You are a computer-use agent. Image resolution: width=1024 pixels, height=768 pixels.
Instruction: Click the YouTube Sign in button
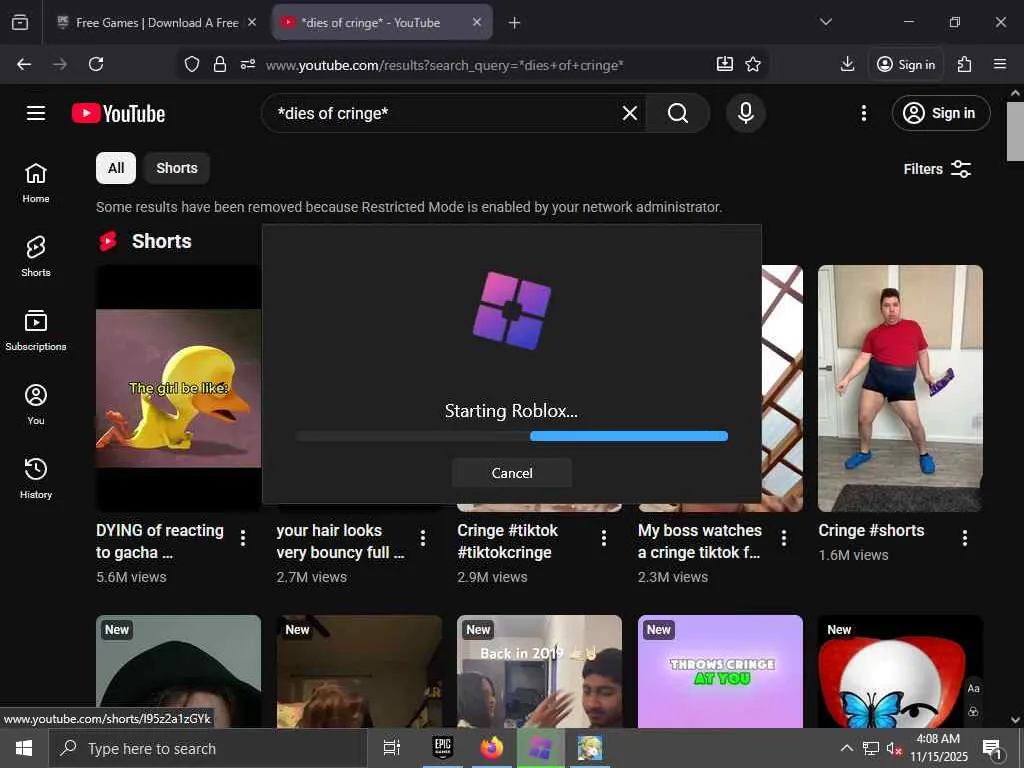(940, 113)
